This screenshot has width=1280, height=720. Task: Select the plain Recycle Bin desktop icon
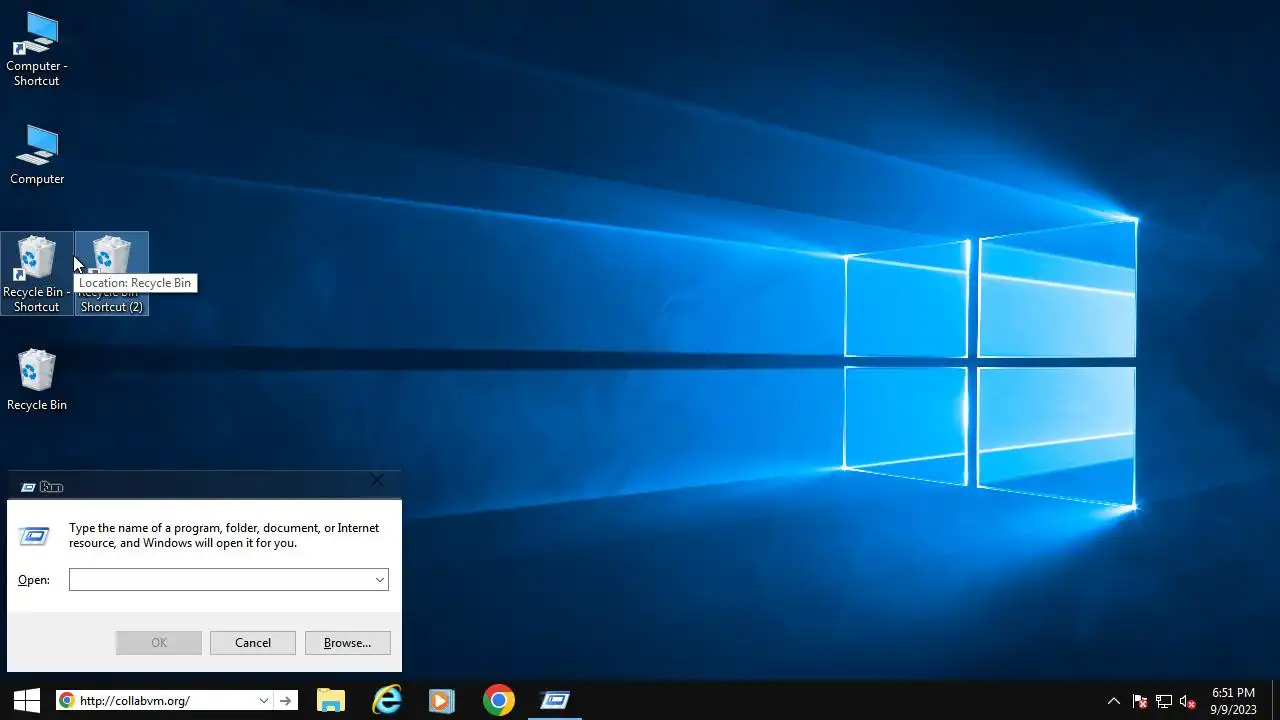coord(37,380)
